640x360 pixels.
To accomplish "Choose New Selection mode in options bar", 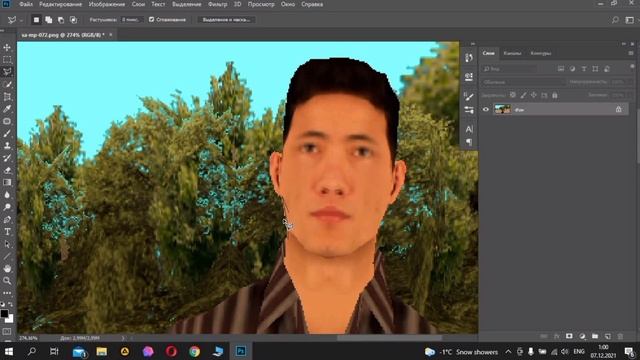I will coord(36,20).
